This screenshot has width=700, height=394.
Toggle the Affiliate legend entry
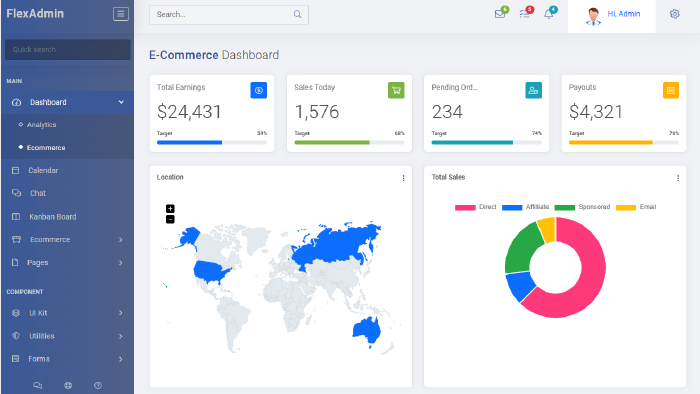pos(525,207)
